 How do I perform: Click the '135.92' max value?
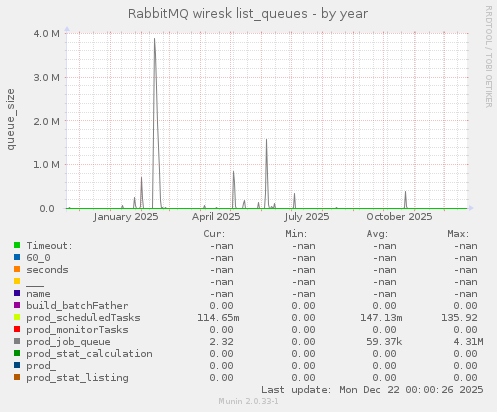(x=459, y=318)
